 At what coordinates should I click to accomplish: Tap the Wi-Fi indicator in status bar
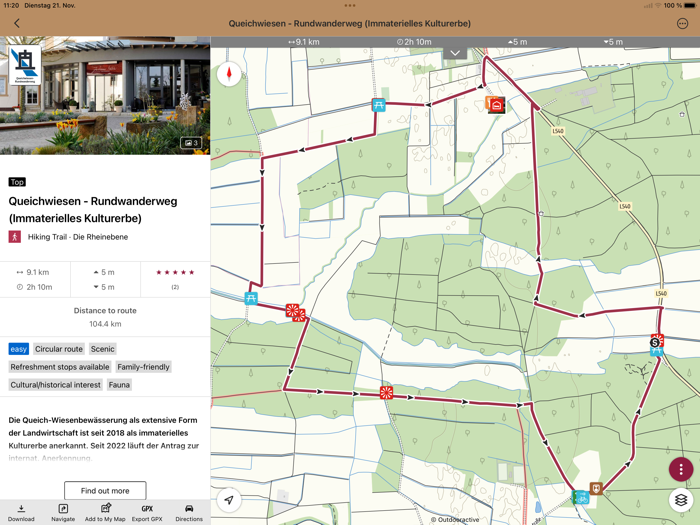coord(658,5)
